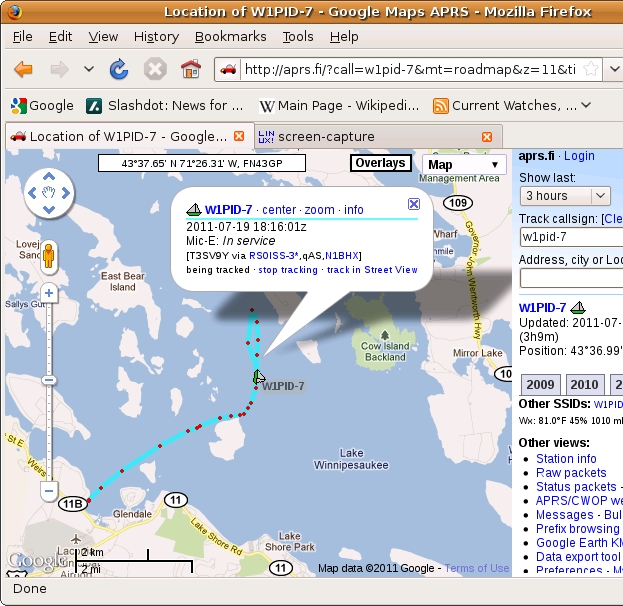Open the Help menu
This screenshot has width=623, height=606.
click(344, 37)
